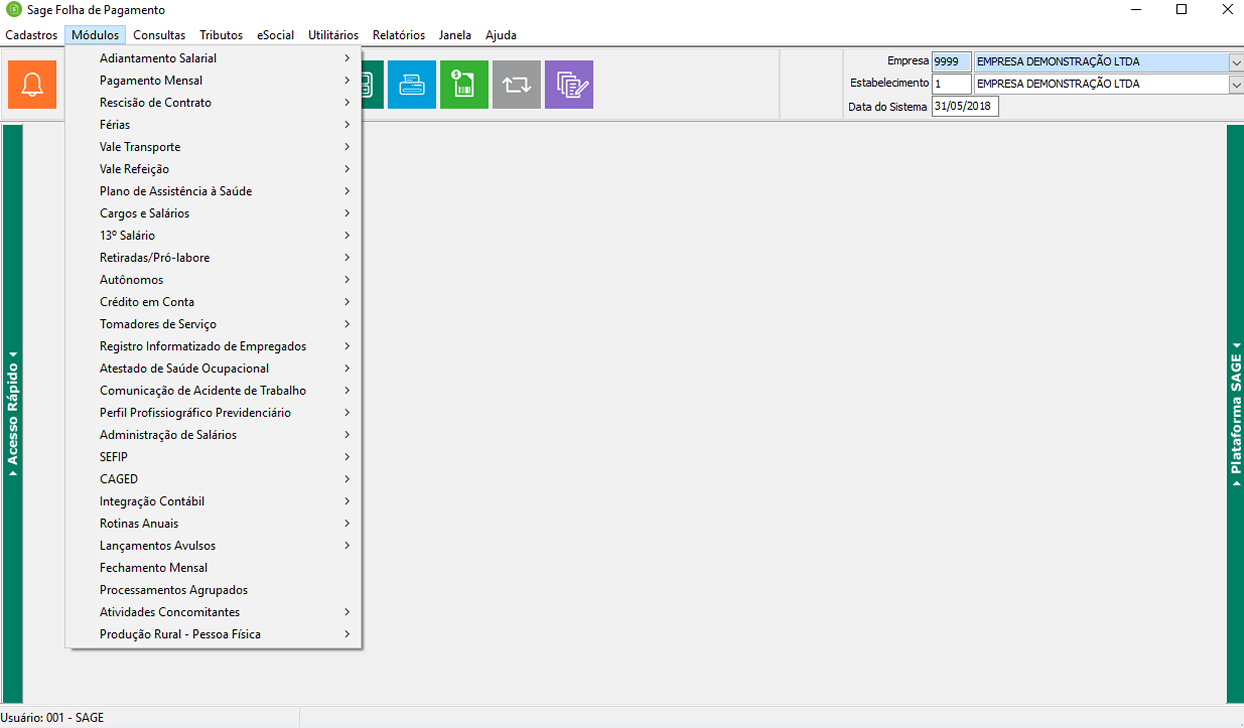Open the 13º Salário submenu
This screenshot has width=1244, height=728.
[x=127, y=236]
